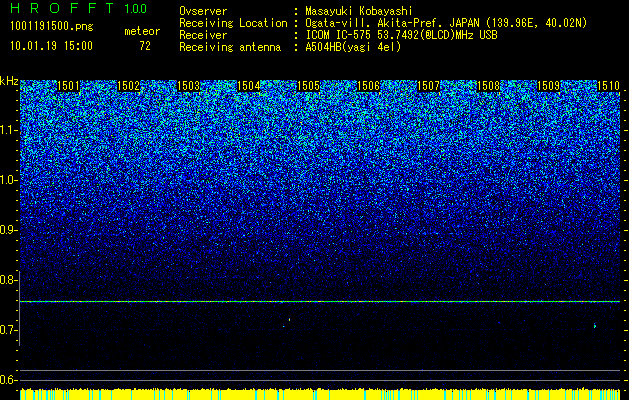Image resolution: width=629 pixels, height=400 pixels.
Task: Click the meteor count value 72
Action: pos(145,46)
